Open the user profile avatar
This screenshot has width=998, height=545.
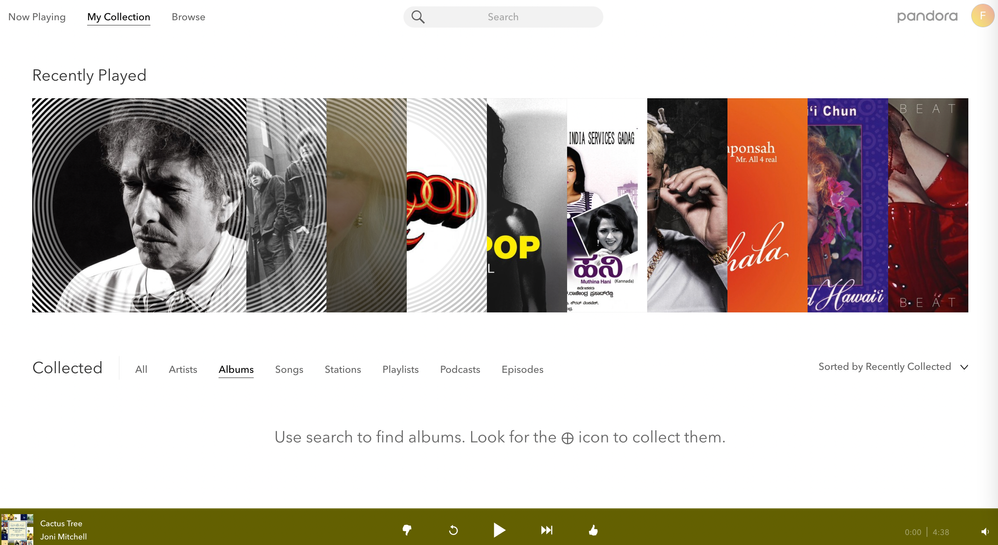click(982, 16)
